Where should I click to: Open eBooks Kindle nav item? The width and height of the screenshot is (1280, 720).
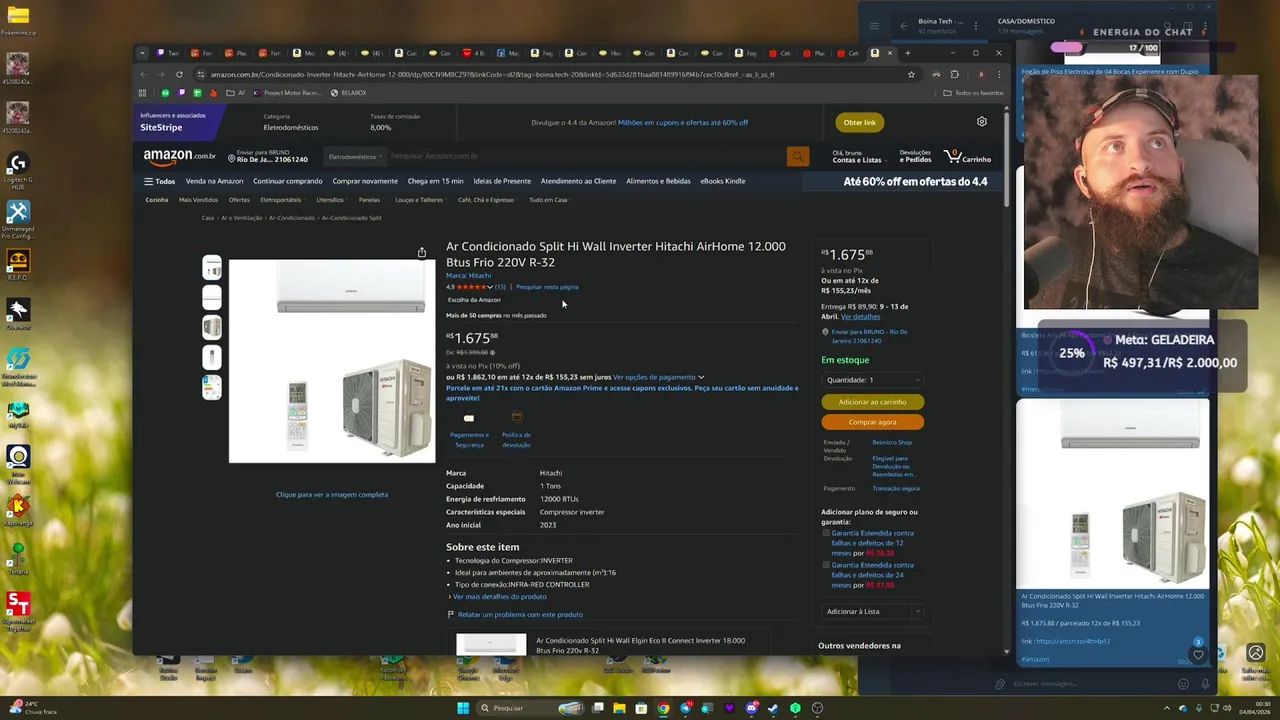pyautogui.click(x=722, y=181)
